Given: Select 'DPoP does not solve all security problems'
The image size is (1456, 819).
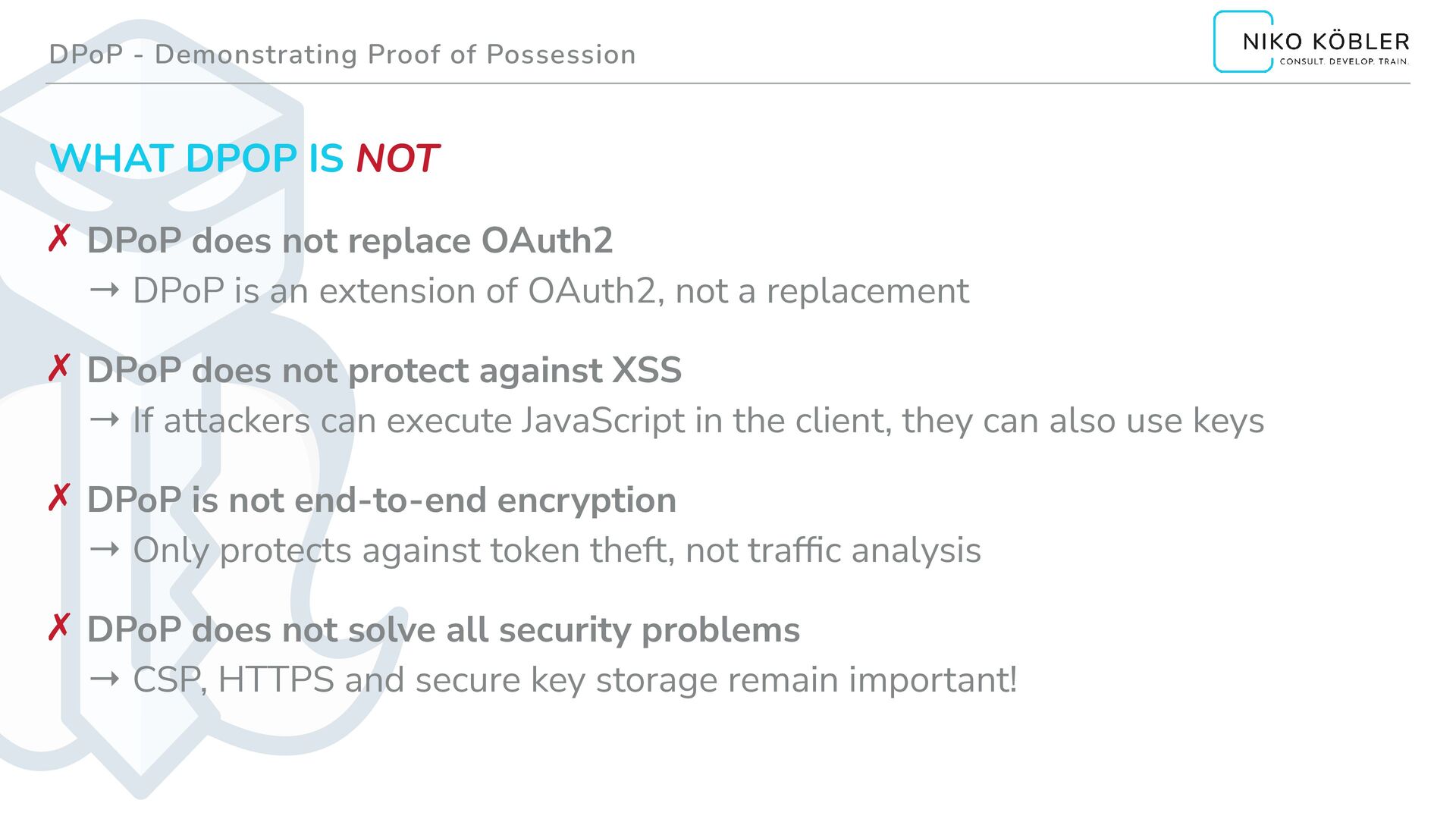Looking at the screenshot, I should click(443, 629).
